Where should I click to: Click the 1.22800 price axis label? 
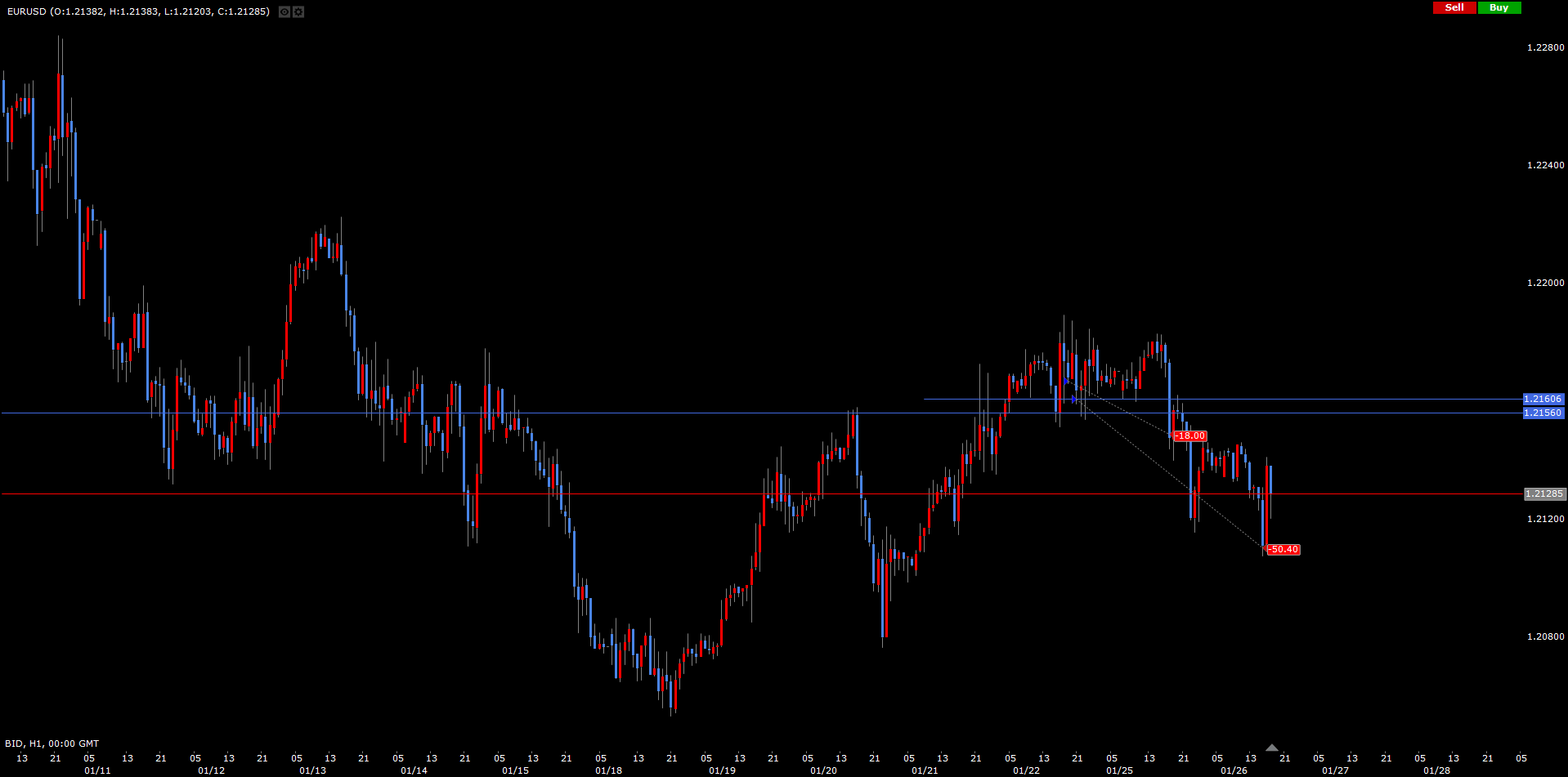point(1545,47)
